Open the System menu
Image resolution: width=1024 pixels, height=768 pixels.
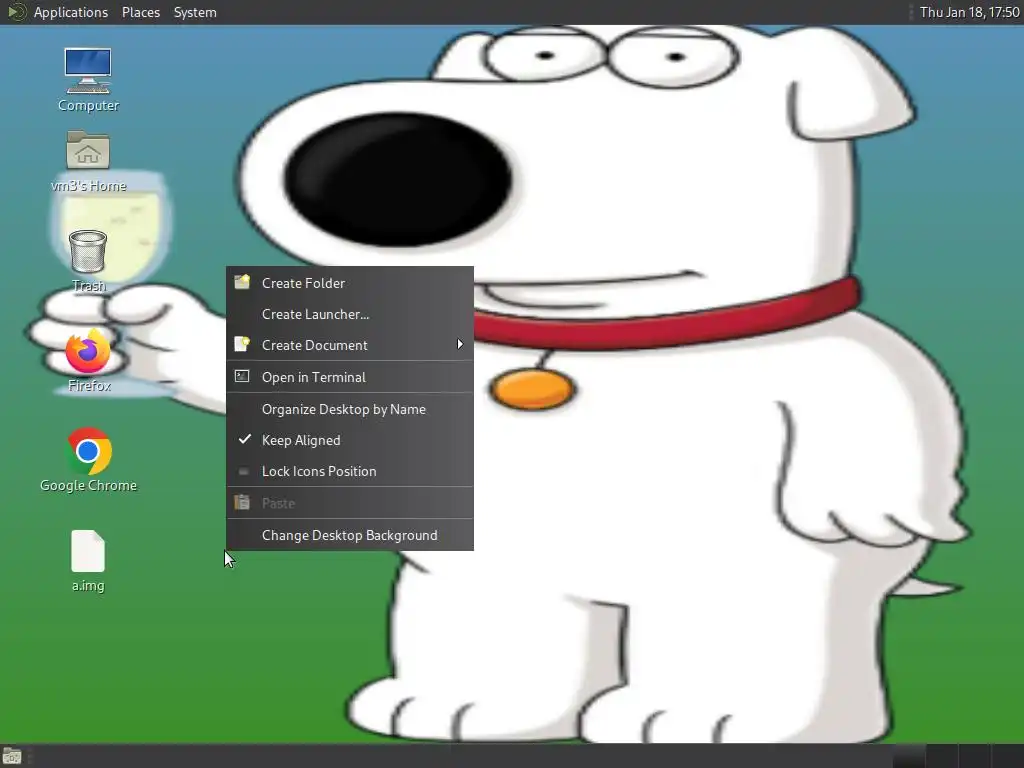click(195, 12)
